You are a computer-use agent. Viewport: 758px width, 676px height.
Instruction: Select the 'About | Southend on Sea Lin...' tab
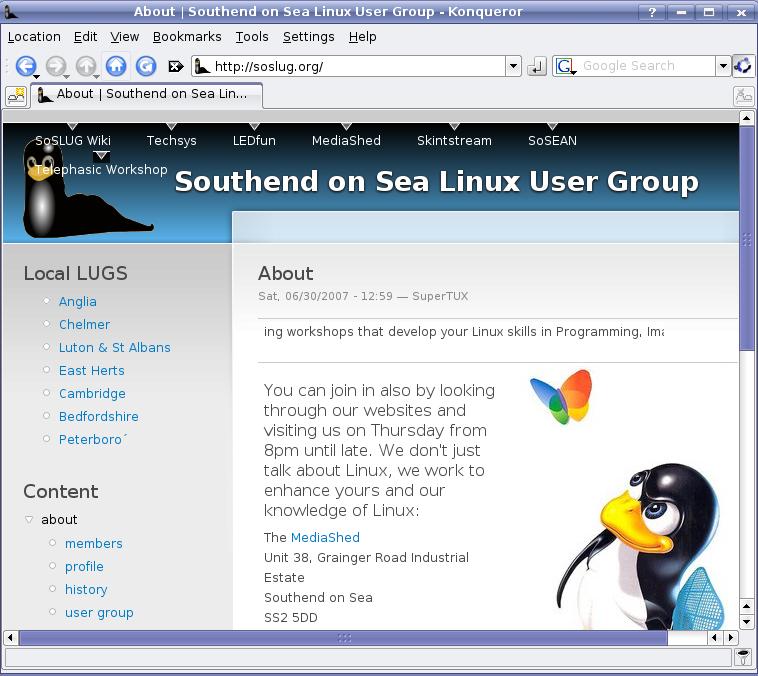click(147, 95)
